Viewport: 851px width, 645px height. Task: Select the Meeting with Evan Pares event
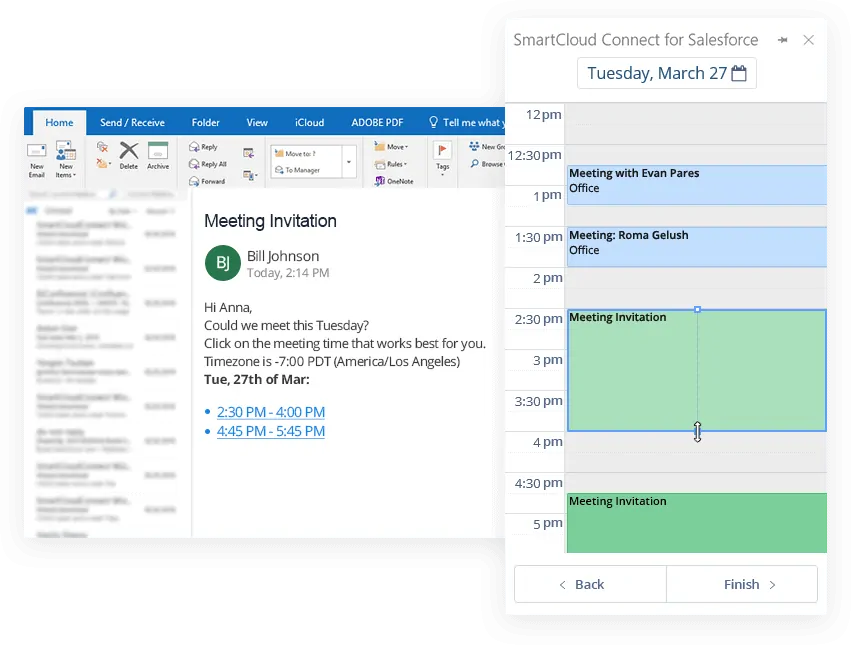tap(697, 185)
